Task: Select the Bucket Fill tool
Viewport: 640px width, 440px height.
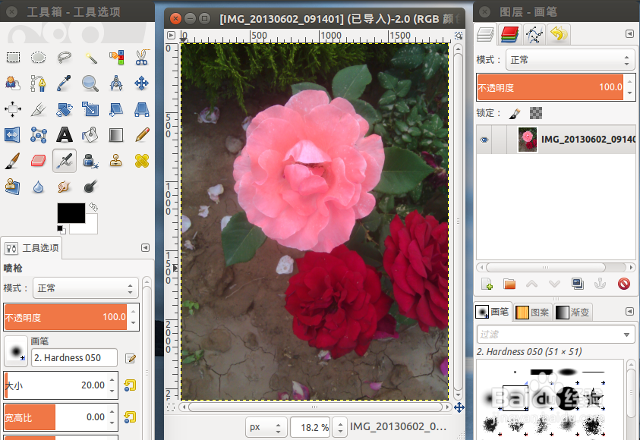Action: pos(90,135)
